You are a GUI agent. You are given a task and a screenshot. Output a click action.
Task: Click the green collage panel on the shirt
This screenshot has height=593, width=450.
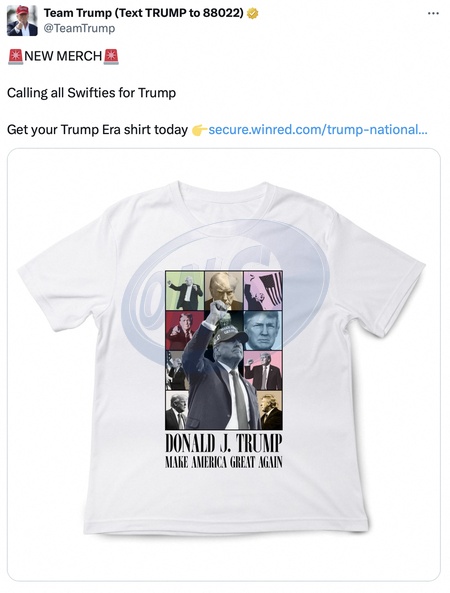click(x=185, y=290)
